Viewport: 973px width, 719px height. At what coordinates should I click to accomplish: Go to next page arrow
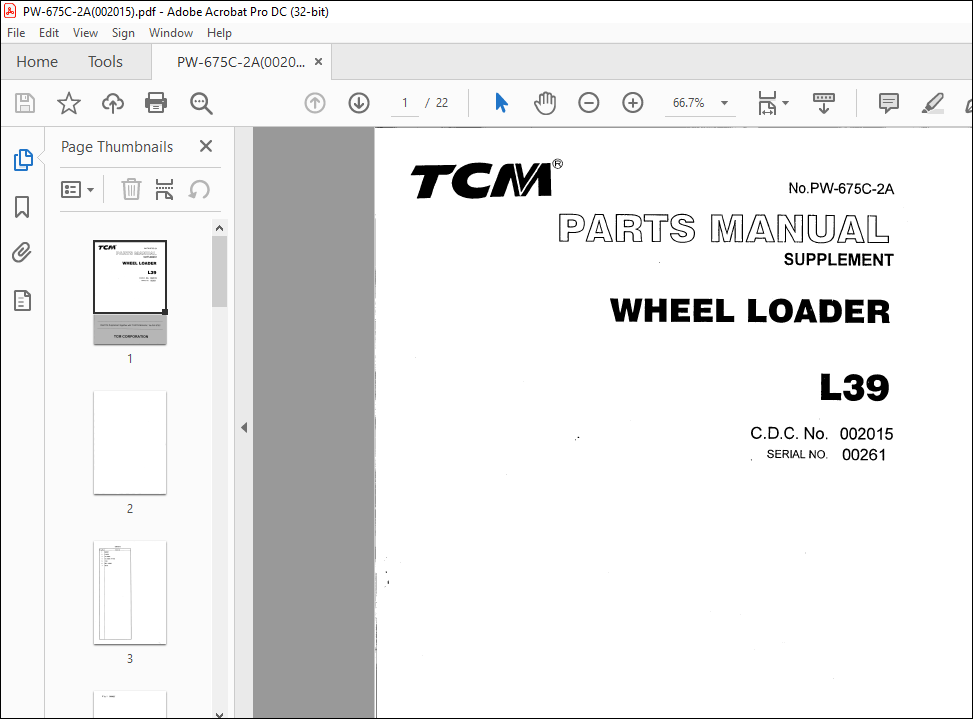coord(359,103)
